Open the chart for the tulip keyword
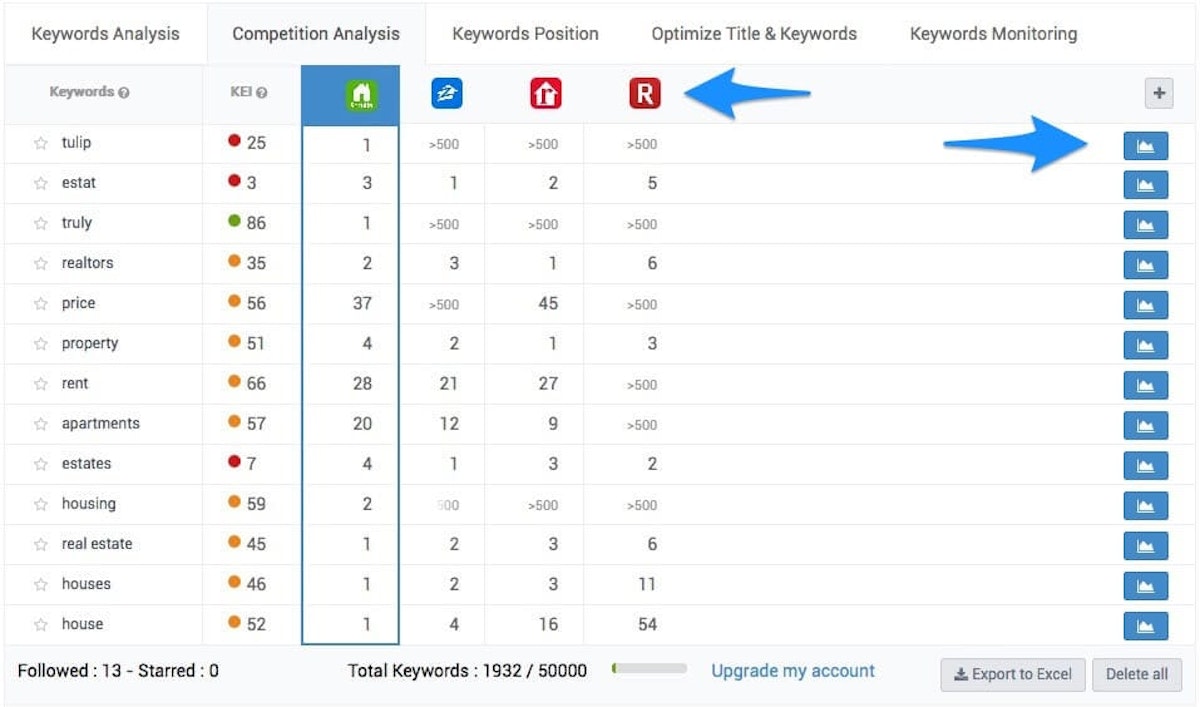1200x707 pixels. click(x=1145, y=145)
